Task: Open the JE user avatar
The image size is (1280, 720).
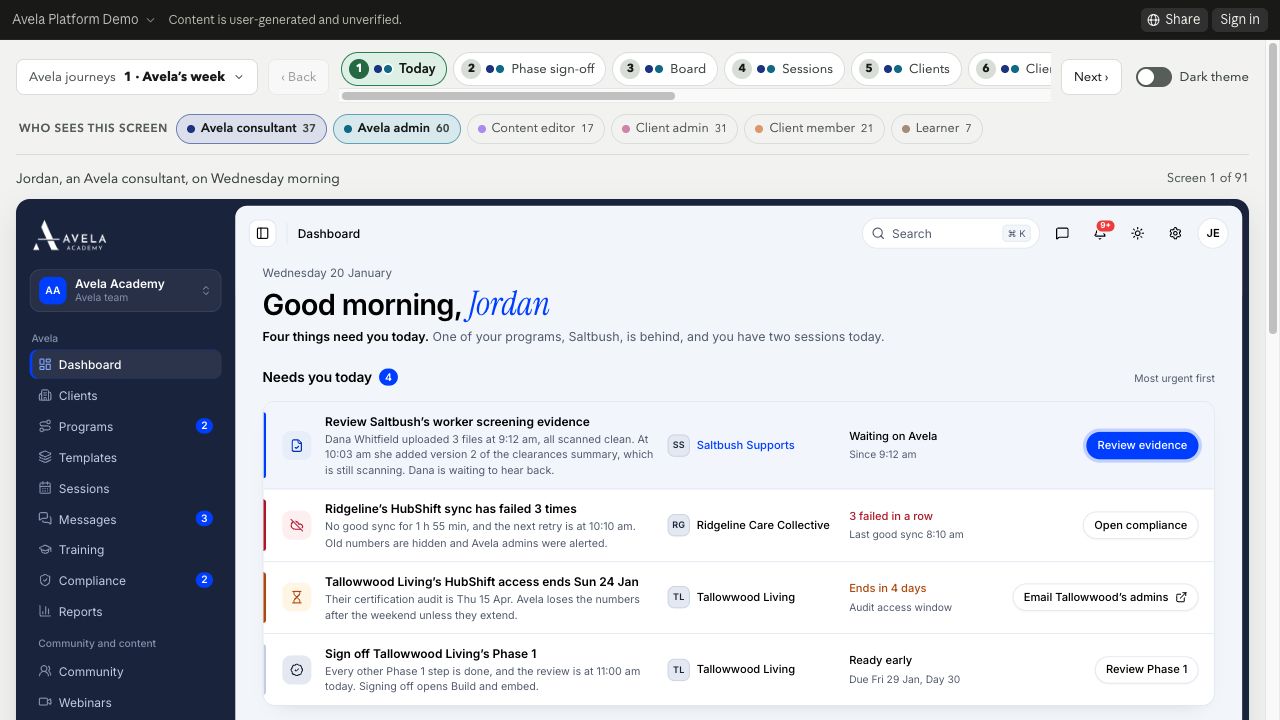Action: (1213, 233)
